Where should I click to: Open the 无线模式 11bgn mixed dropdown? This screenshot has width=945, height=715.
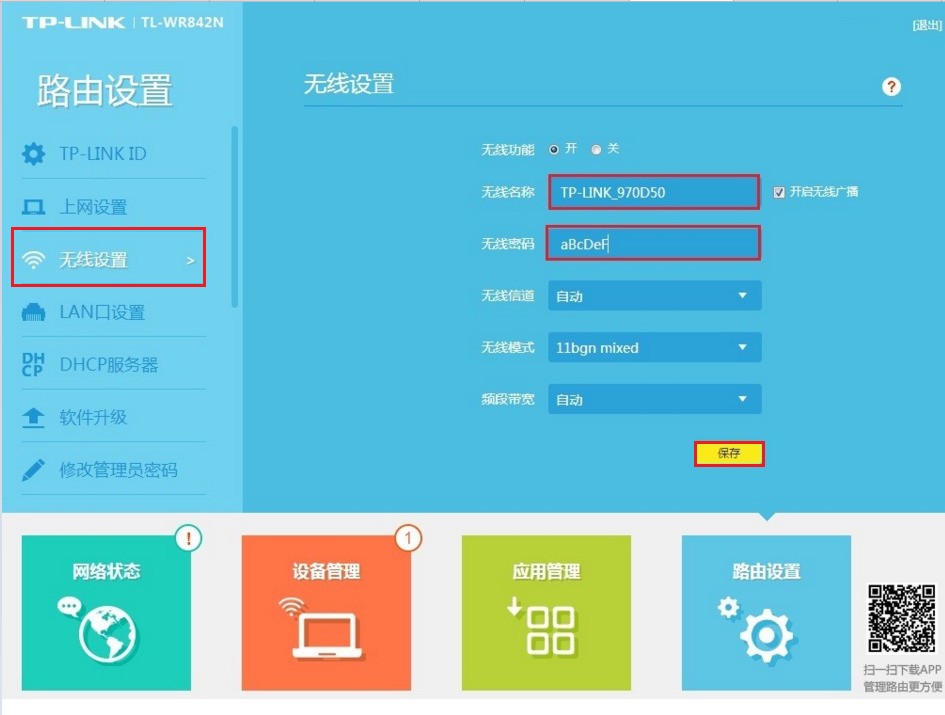655,347
